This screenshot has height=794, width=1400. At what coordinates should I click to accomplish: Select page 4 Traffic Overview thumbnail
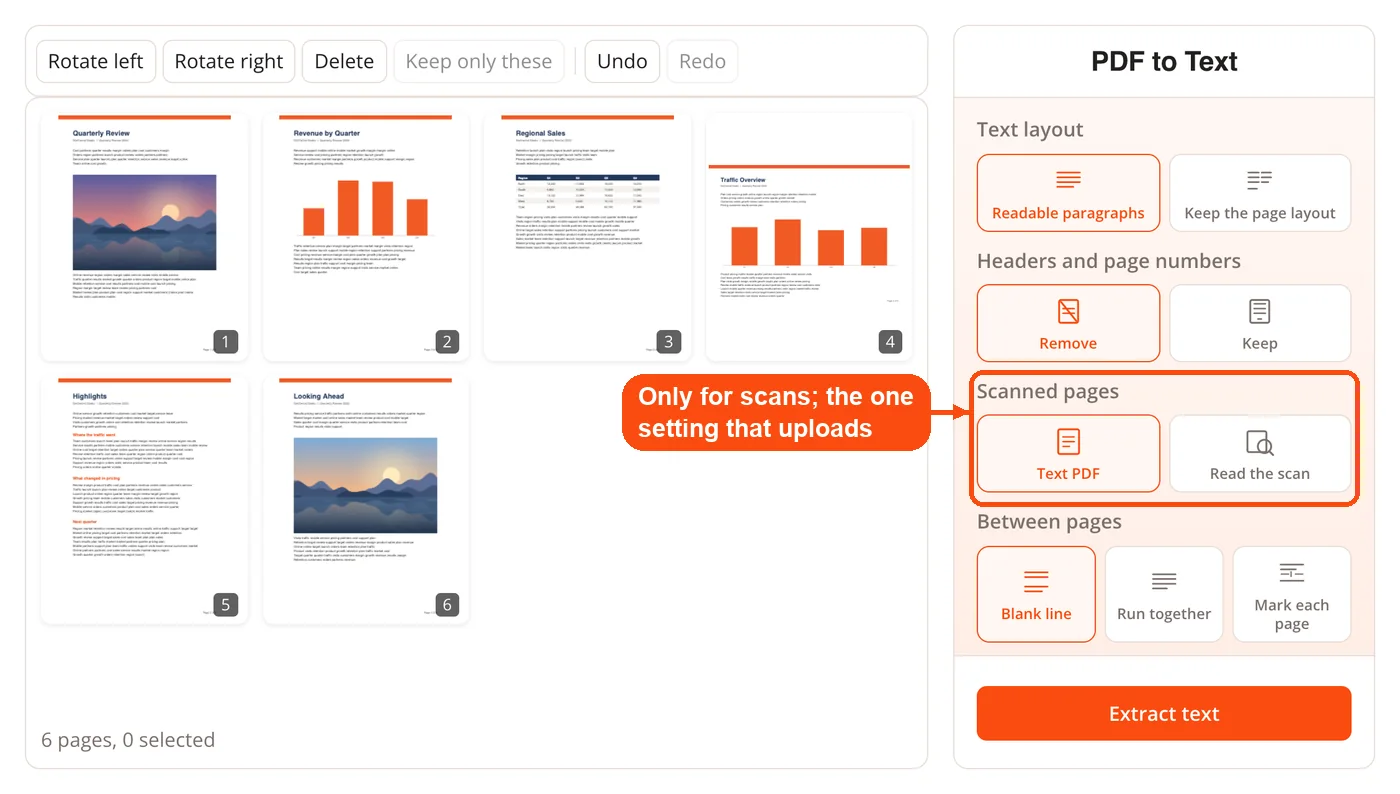click(809, 237)
